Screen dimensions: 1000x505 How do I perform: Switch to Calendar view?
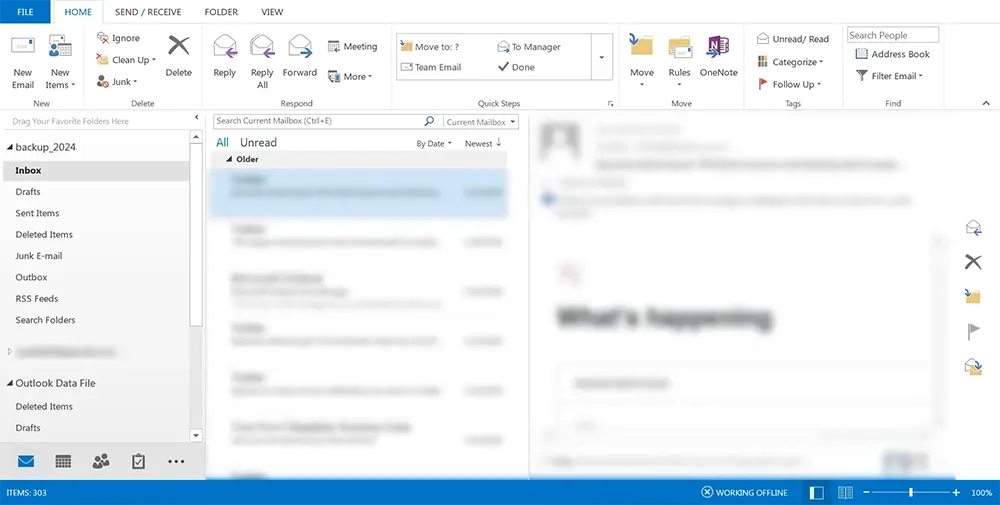point(63,461)
